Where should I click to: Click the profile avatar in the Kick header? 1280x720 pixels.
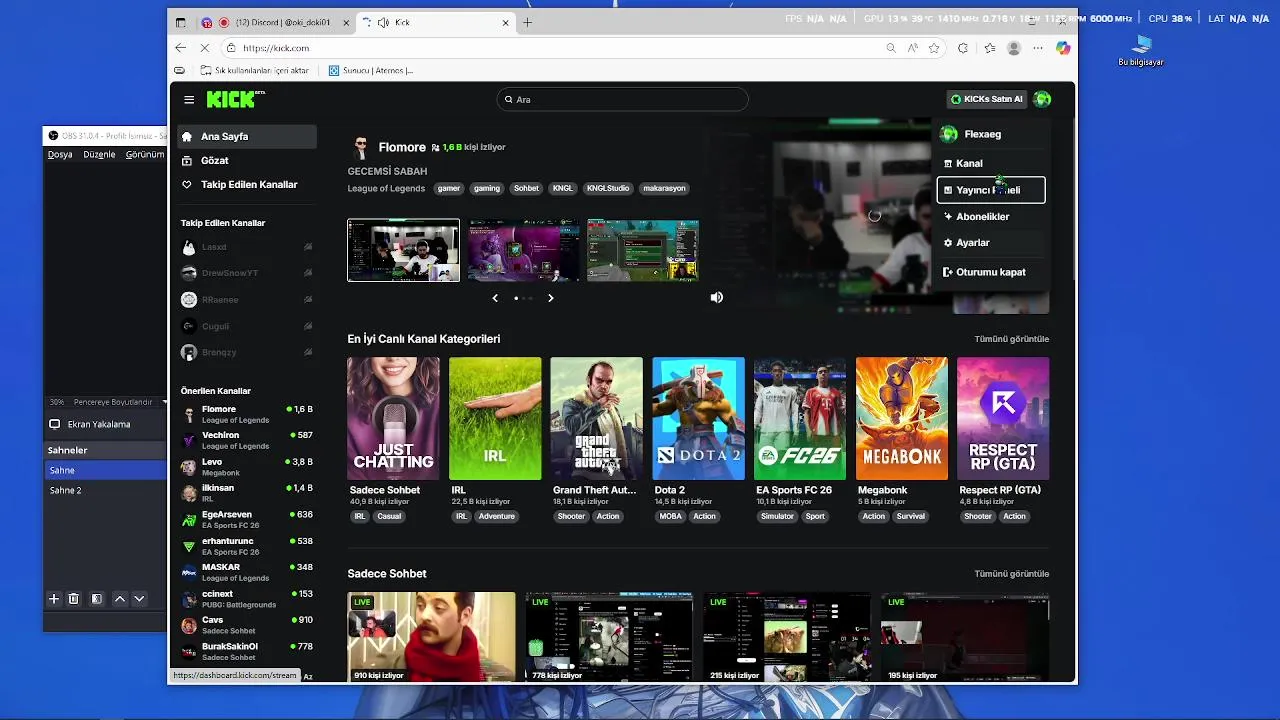1042,99
